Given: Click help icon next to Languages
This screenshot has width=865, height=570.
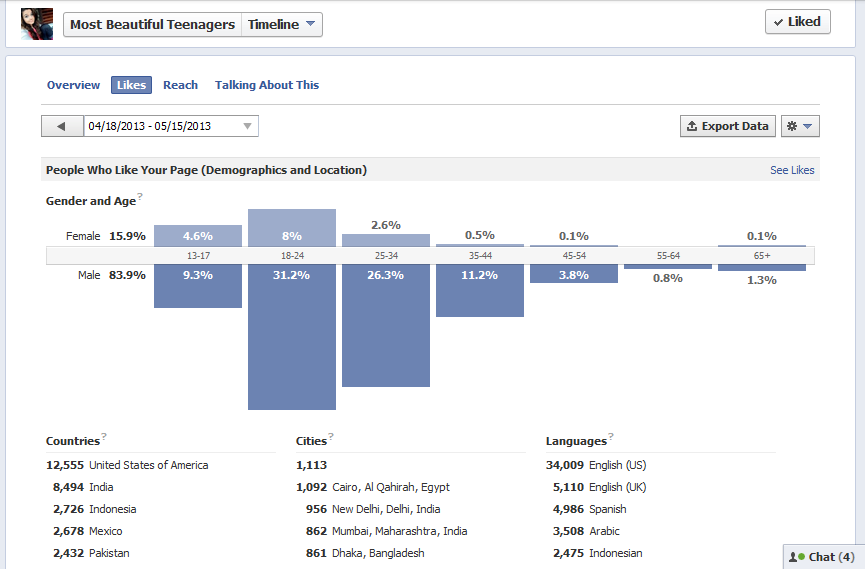Looking at the screenshot, I should click(611, 436).
